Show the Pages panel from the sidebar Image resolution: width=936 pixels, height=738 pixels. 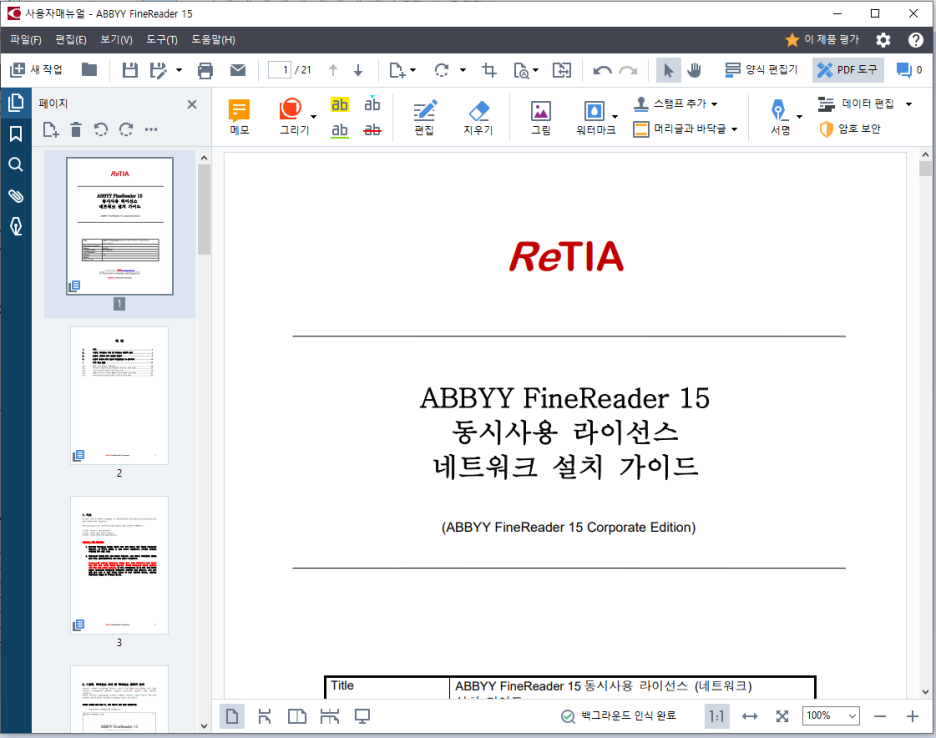[x=16, y=103]
